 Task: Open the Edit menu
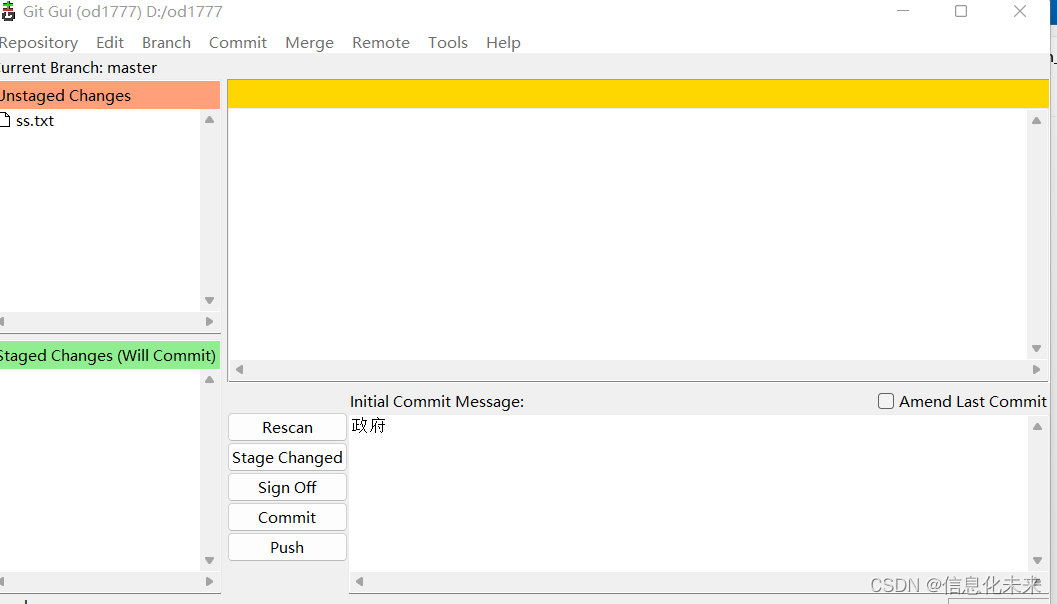pyautogui.click(x=110, y=42)
